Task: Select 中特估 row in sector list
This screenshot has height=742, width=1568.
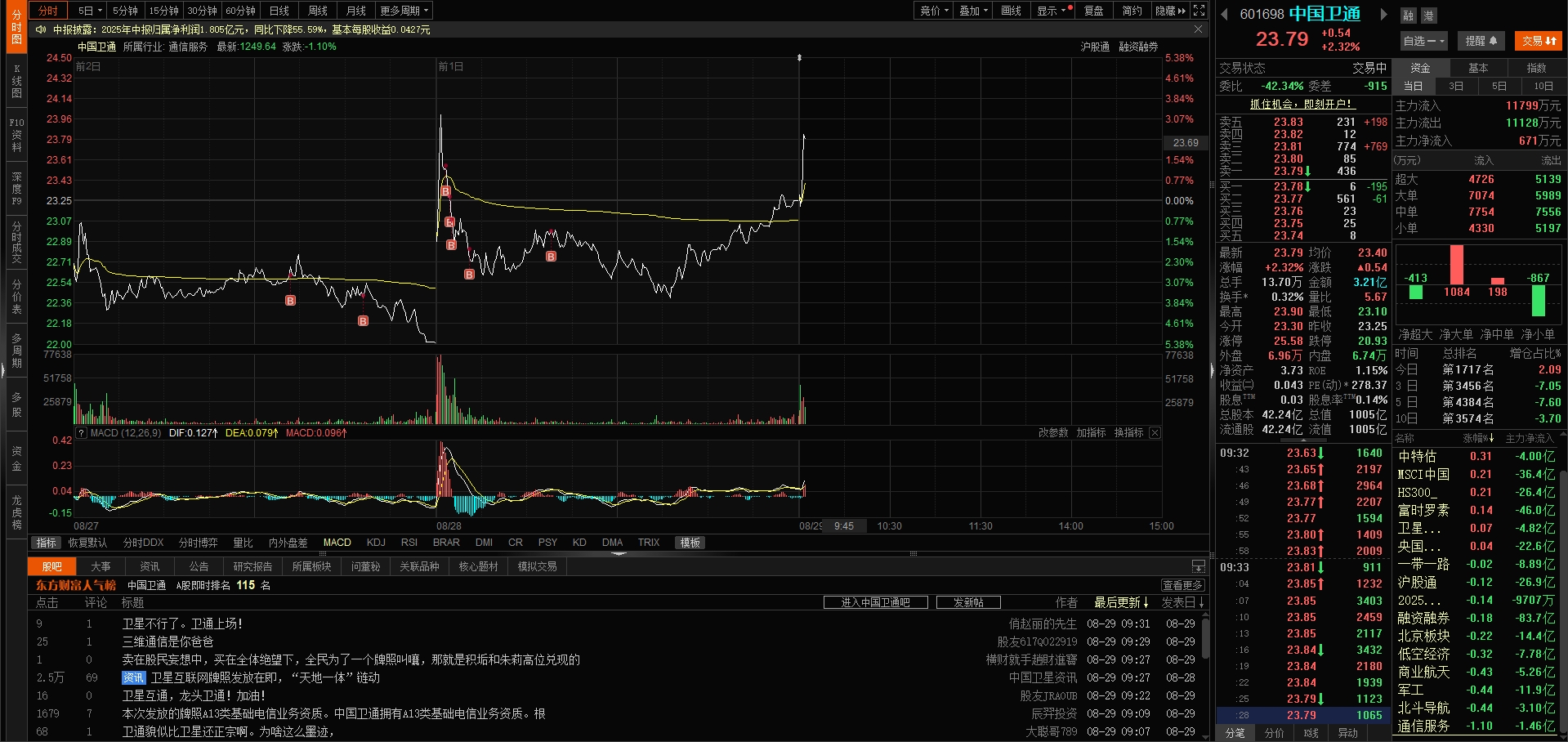Action: click(1476, 456)
